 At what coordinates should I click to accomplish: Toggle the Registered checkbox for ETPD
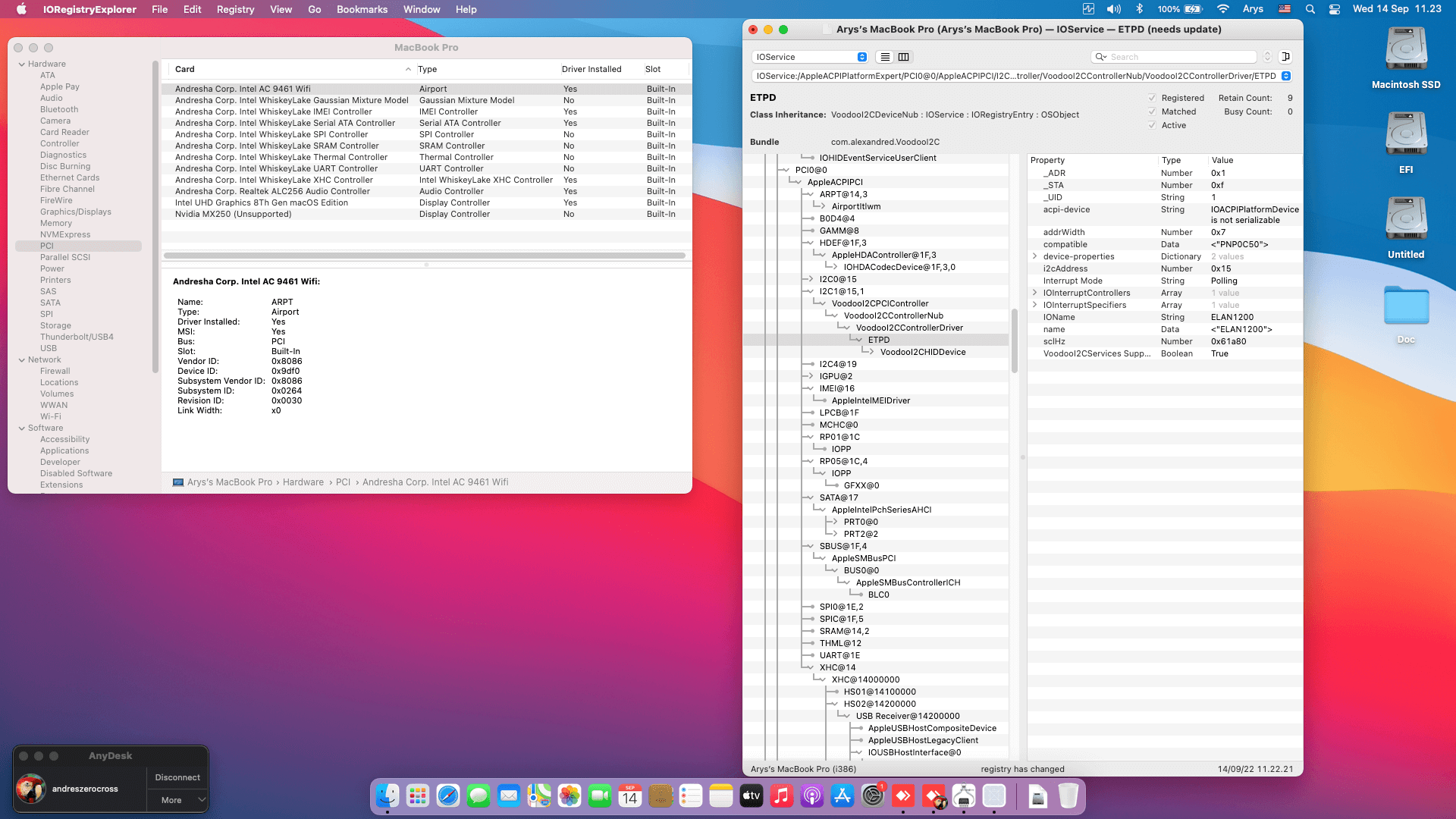point(1152,98)
